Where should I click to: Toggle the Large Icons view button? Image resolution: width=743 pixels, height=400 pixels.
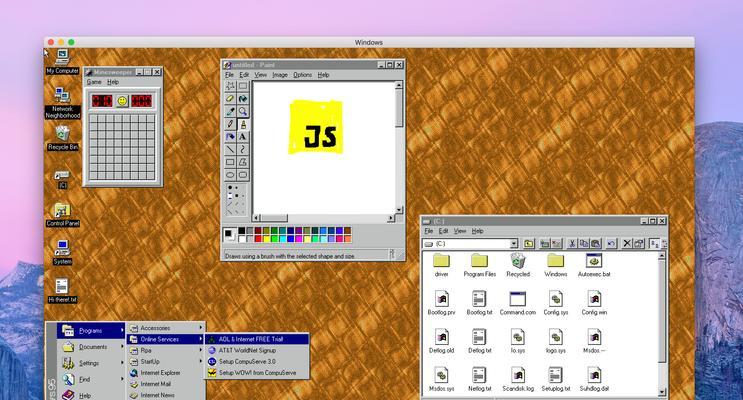pos(654,244)
